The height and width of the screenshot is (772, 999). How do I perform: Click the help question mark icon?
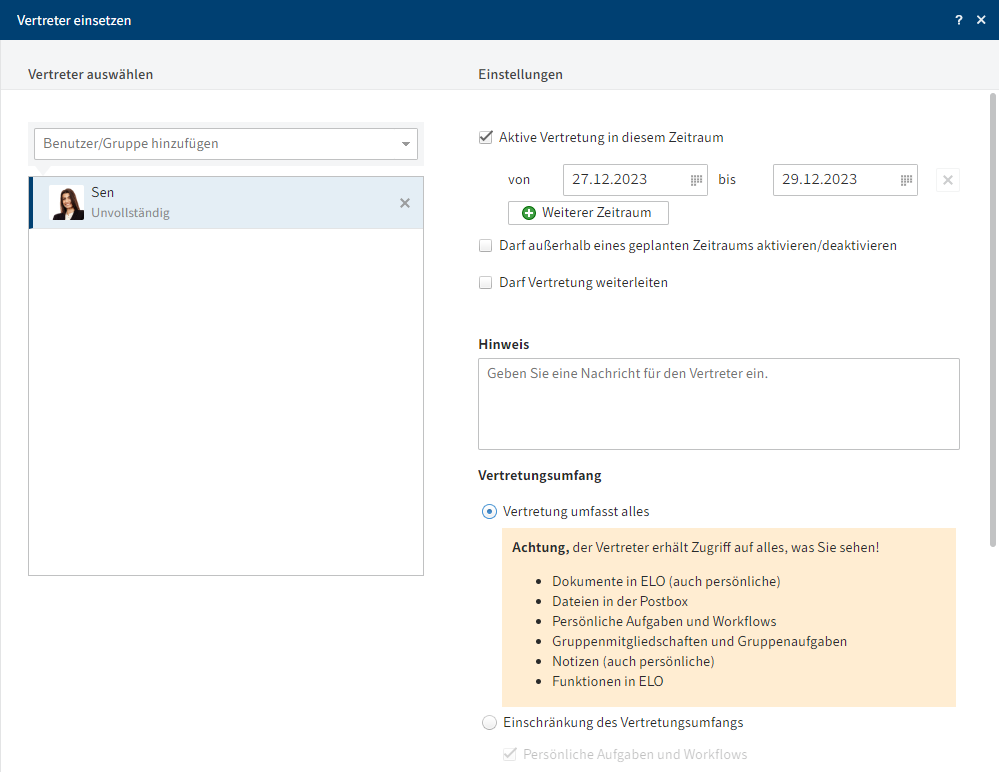coord(958,19)
